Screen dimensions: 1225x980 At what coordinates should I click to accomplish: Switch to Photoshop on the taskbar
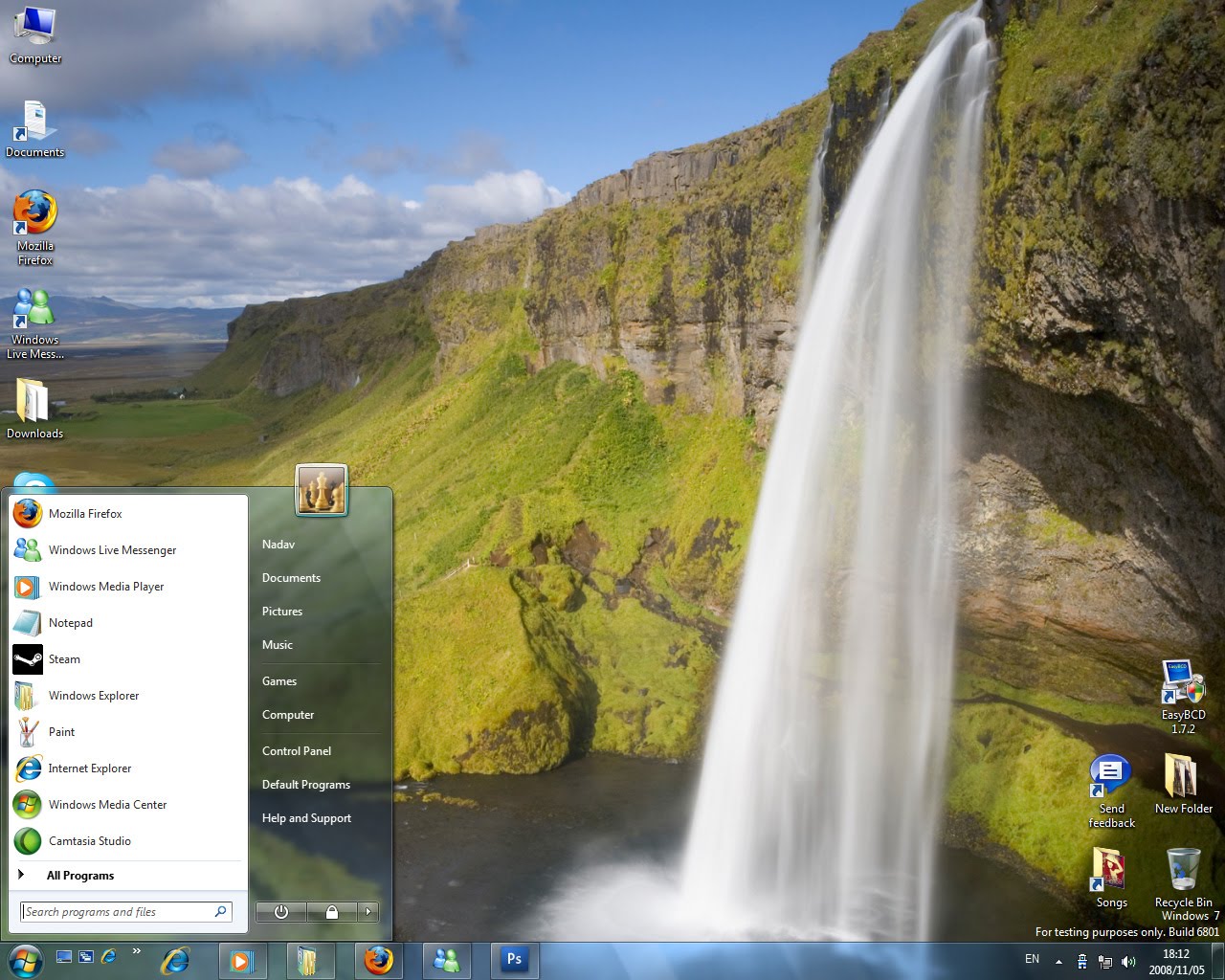[x=515, y=960]
